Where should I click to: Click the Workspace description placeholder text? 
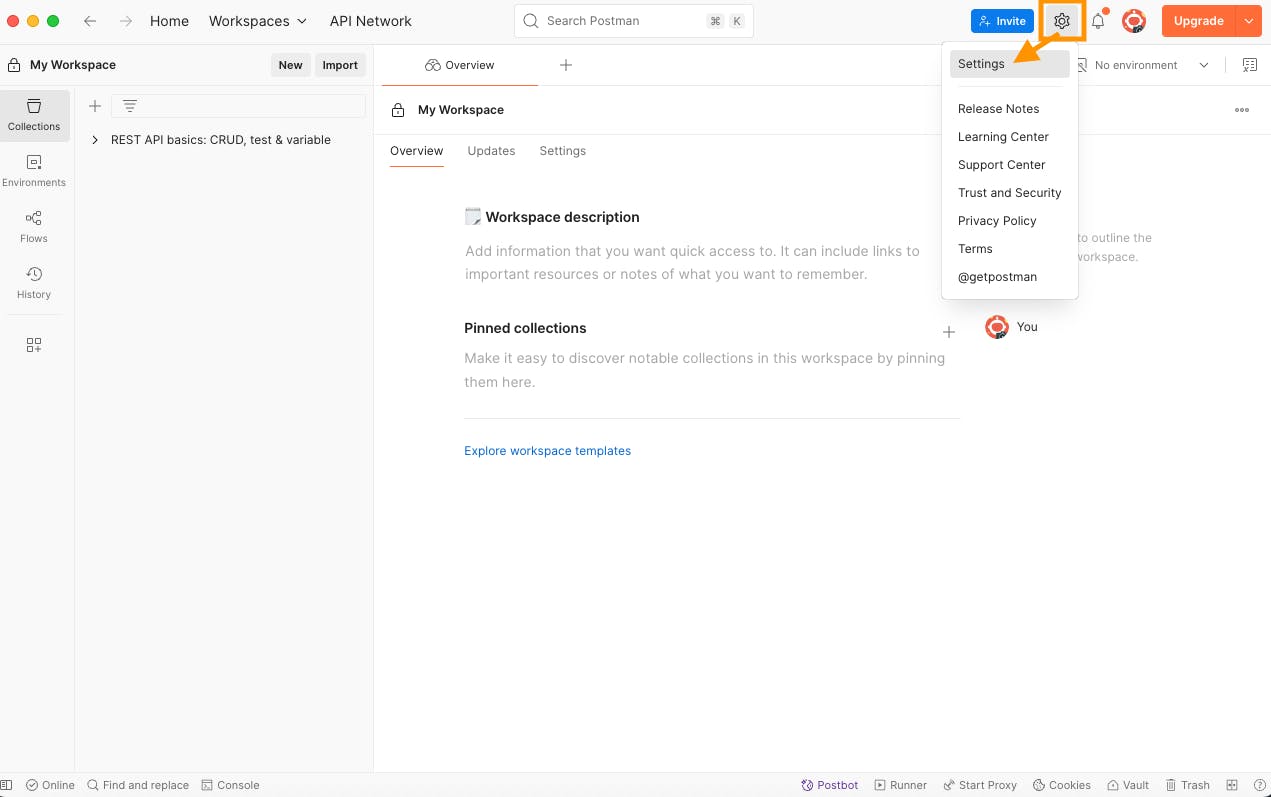point(692,263)
